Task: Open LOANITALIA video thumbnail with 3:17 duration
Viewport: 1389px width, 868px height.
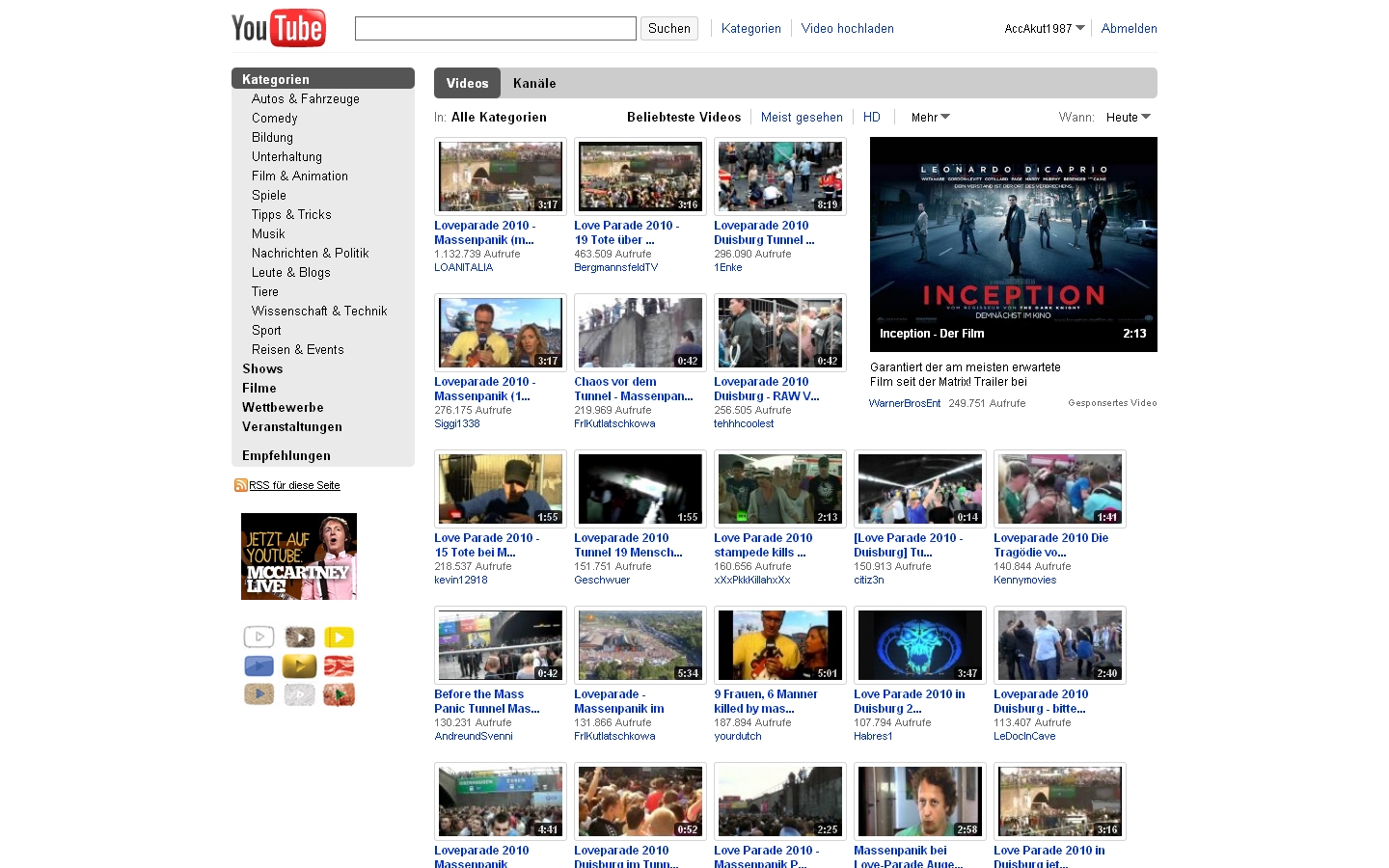Action: click(501, 176)
